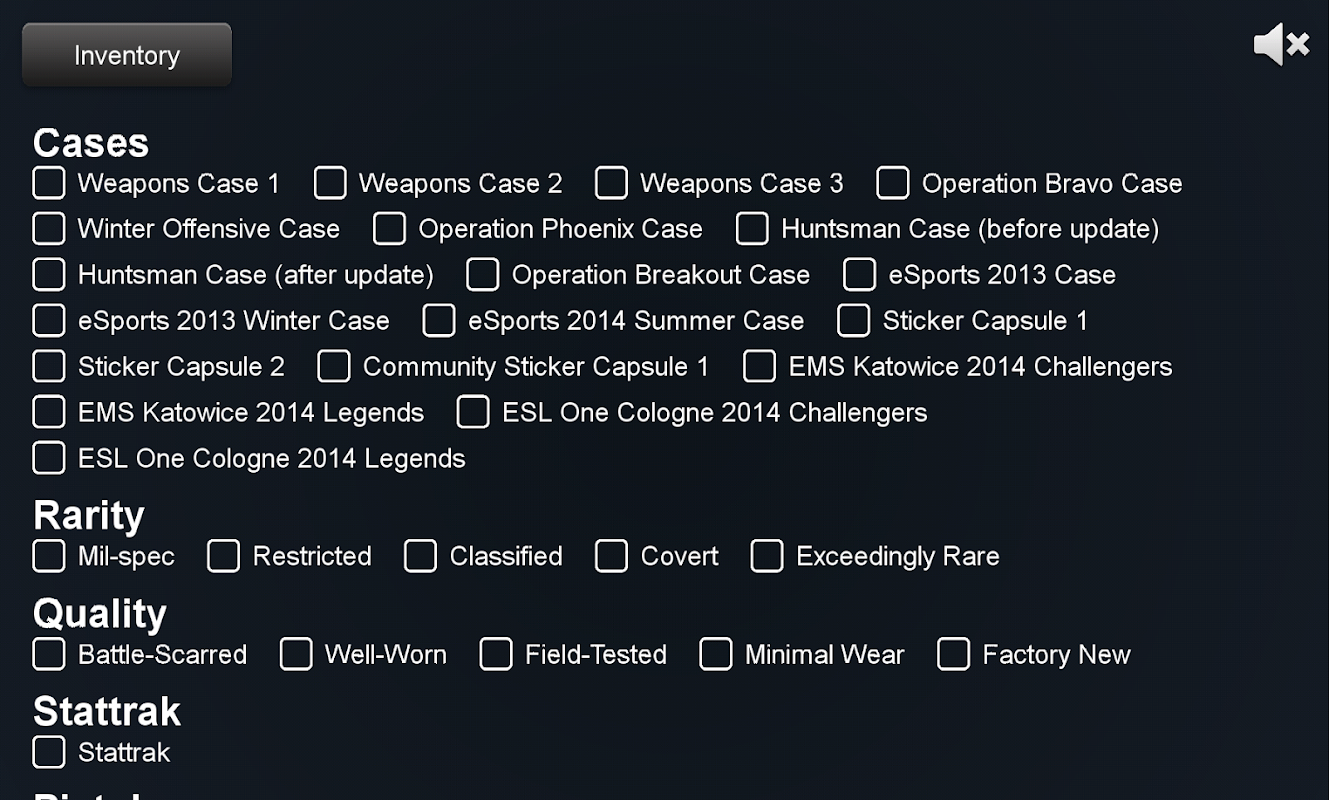1329x800 pixels.
Task: Select Community Sticker Capsule 1 checkbox
Action: point(334,366)
